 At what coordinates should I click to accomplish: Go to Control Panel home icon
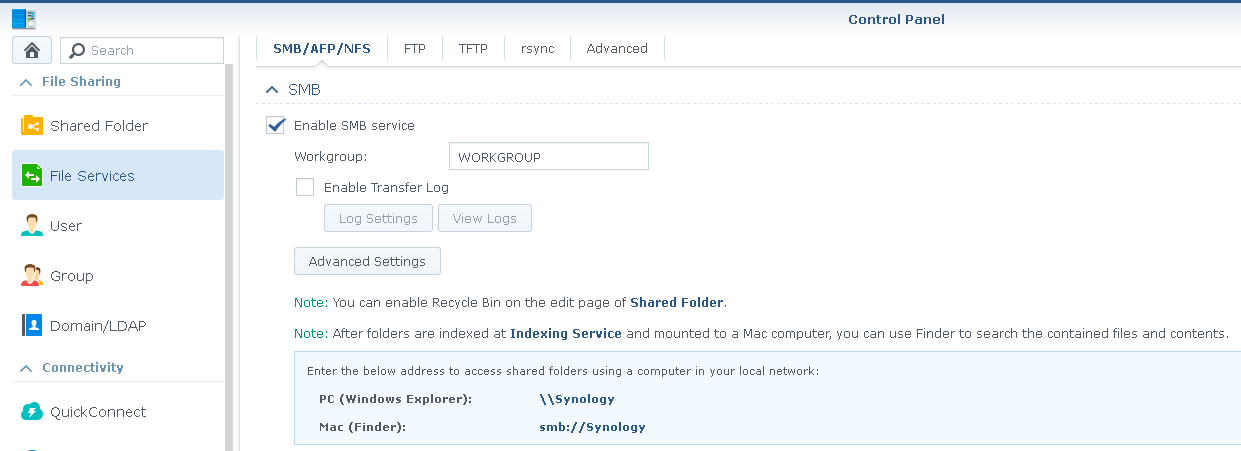click(x=32, y=50)
